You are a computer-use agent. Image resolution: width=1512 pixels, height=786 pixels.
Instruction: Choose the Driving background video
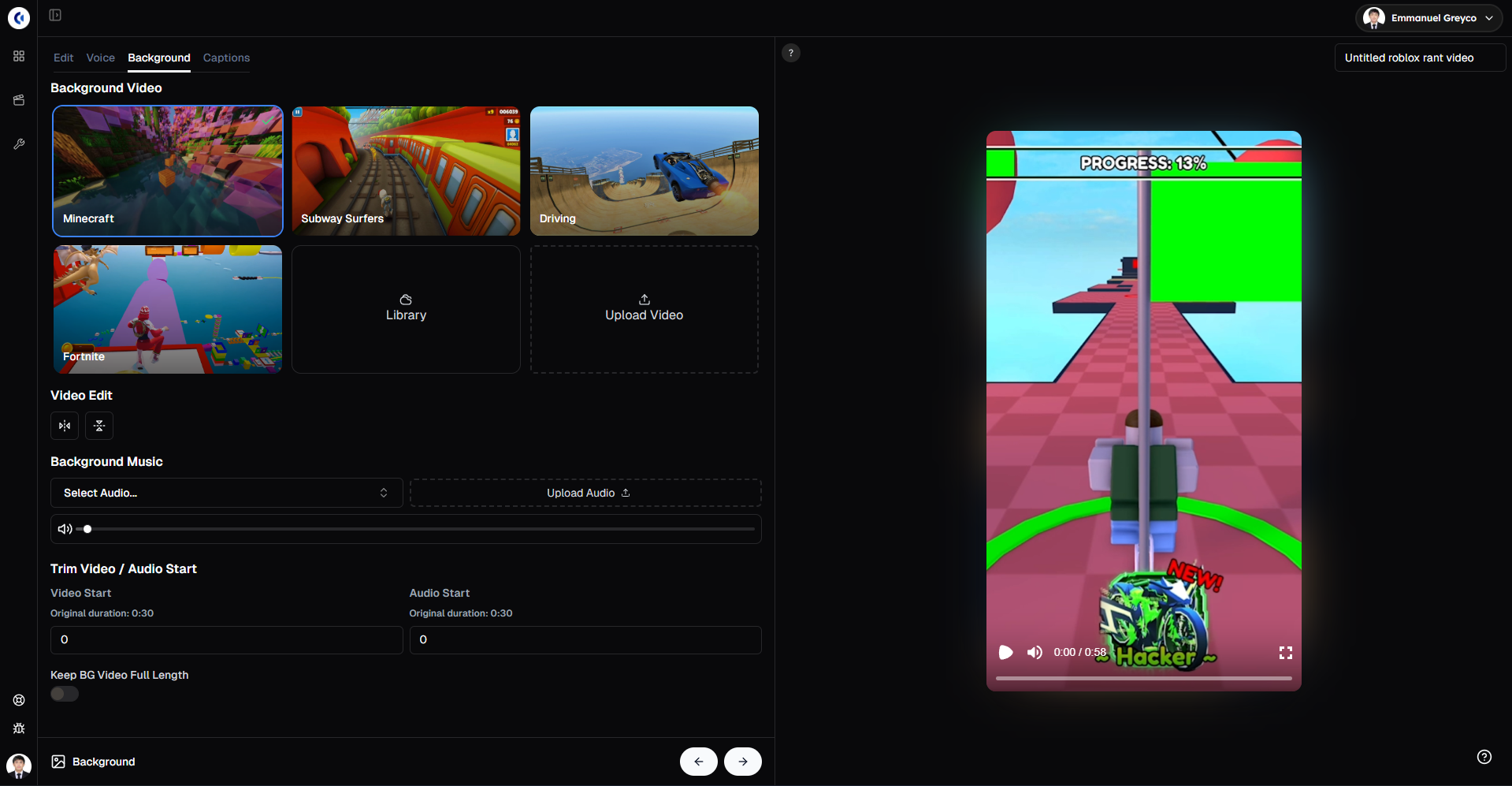coord(645,171)
